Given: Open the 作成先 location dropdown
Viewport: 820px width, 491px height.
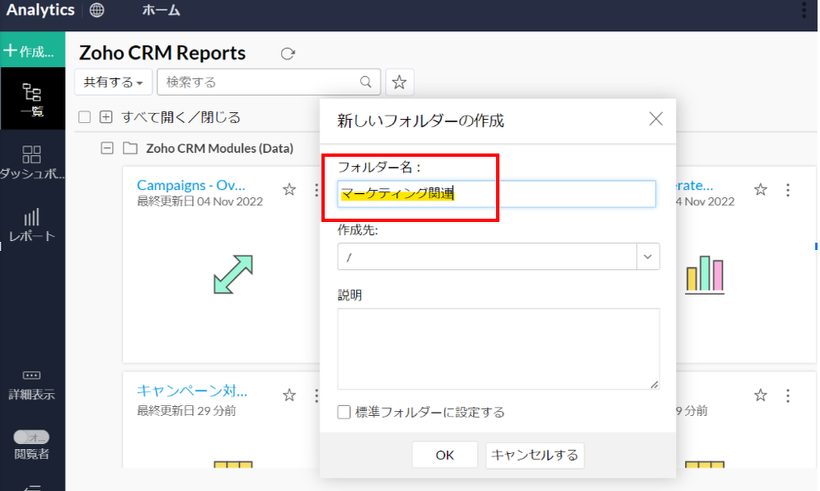Looking at the screenshot, I should [648, 257].
